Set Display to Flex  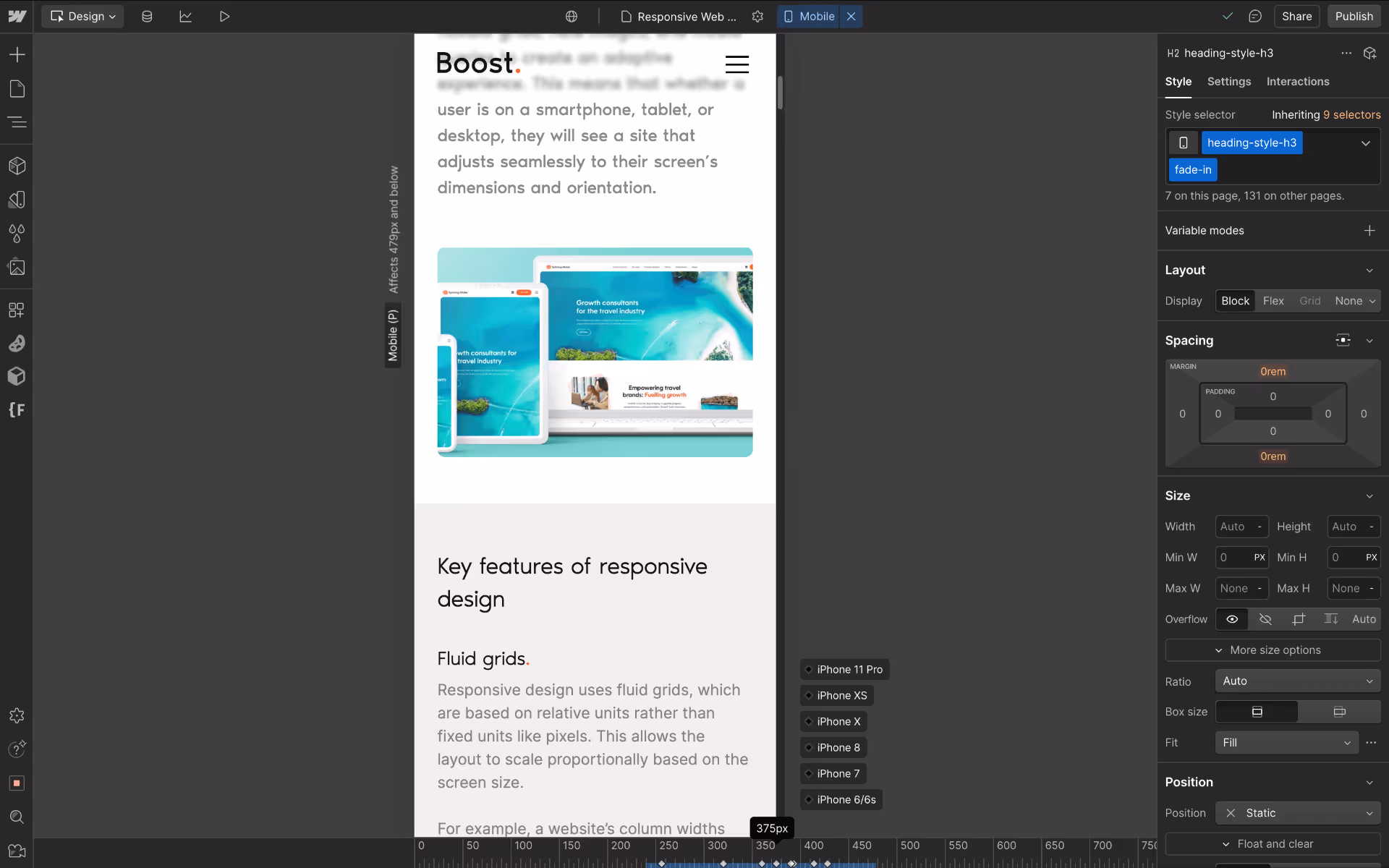pos(1273,300)
